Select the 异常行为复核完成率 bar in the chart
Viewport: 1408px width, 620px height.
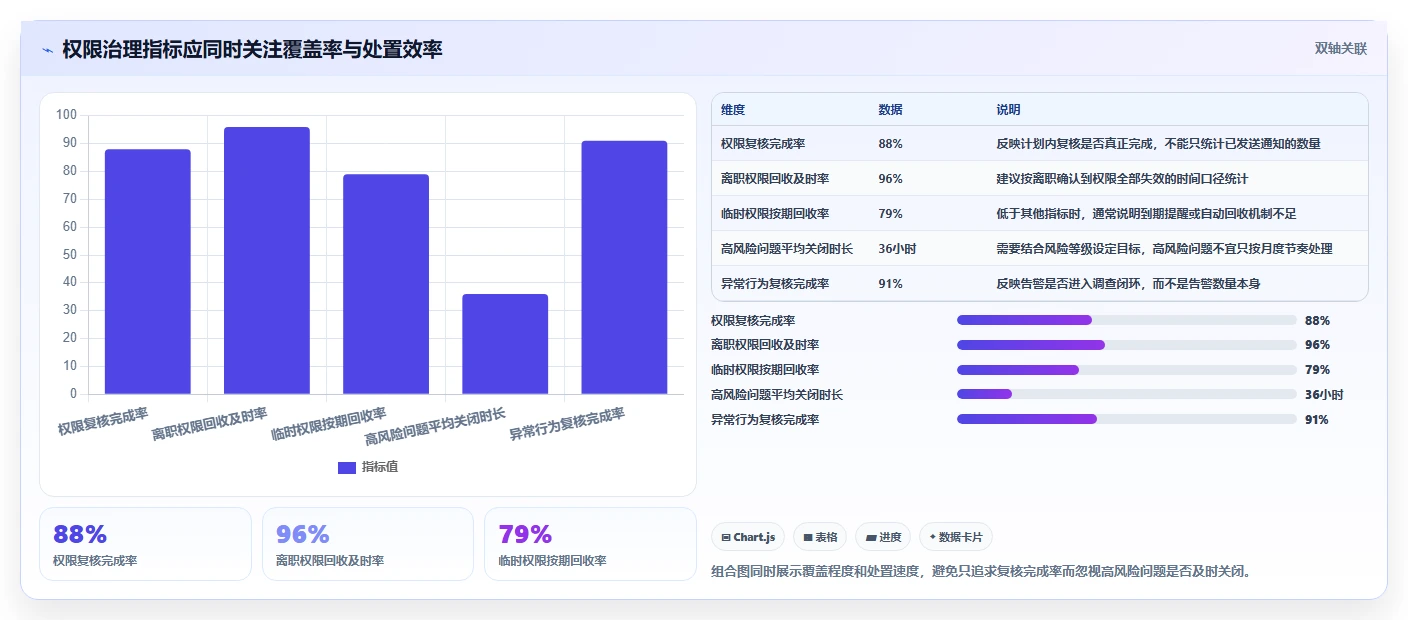(624, 267)
